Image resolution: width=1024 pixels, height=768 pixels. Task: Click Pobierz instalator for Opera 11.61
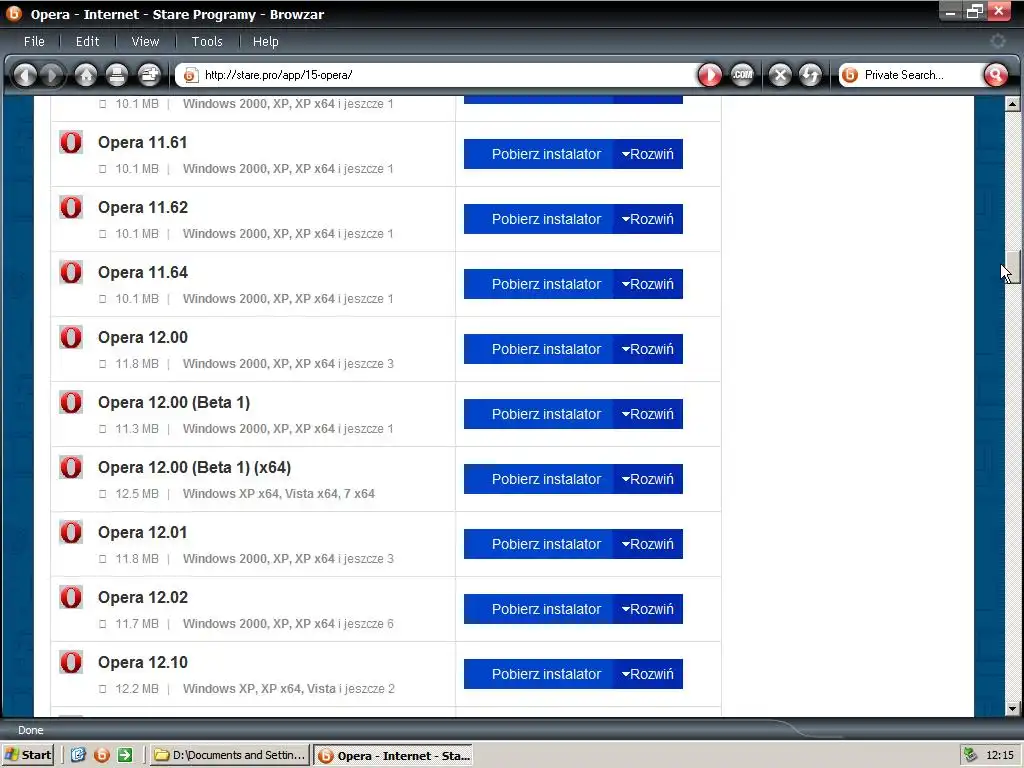coord(539,154)
